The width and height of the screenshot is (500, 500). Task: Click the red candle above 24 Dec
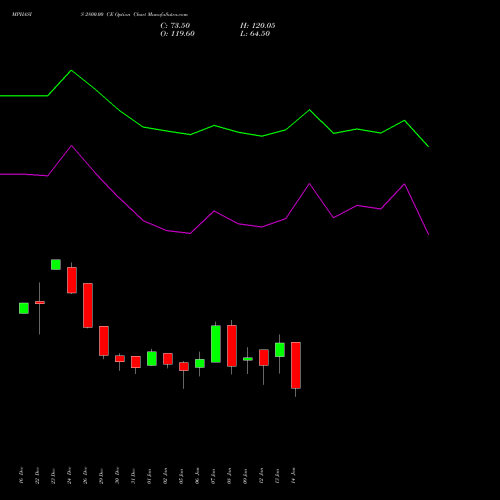72,280
